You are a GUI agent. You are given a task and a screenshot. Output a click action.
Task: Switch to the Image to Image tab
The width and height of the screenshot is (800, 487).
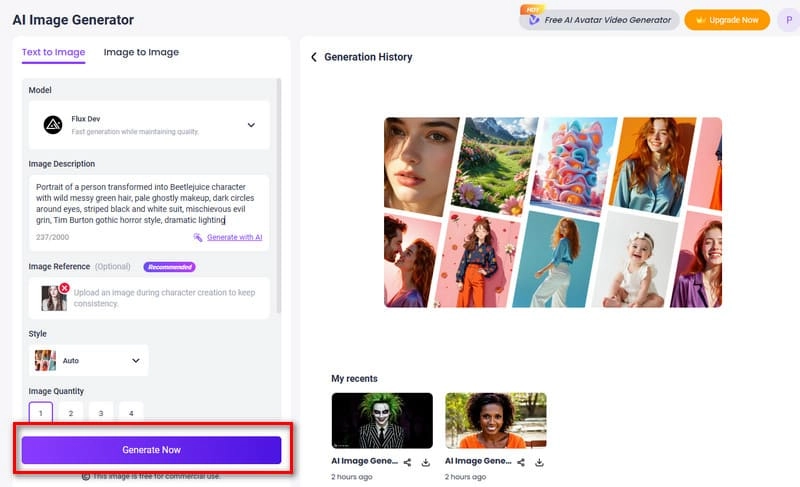[141, 52]
